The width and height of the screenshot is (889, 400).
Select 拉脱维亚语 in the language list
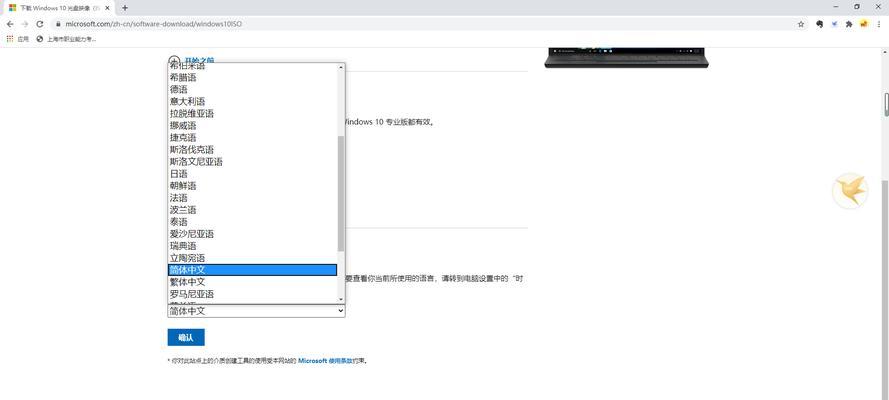click(x=252, y=113)
